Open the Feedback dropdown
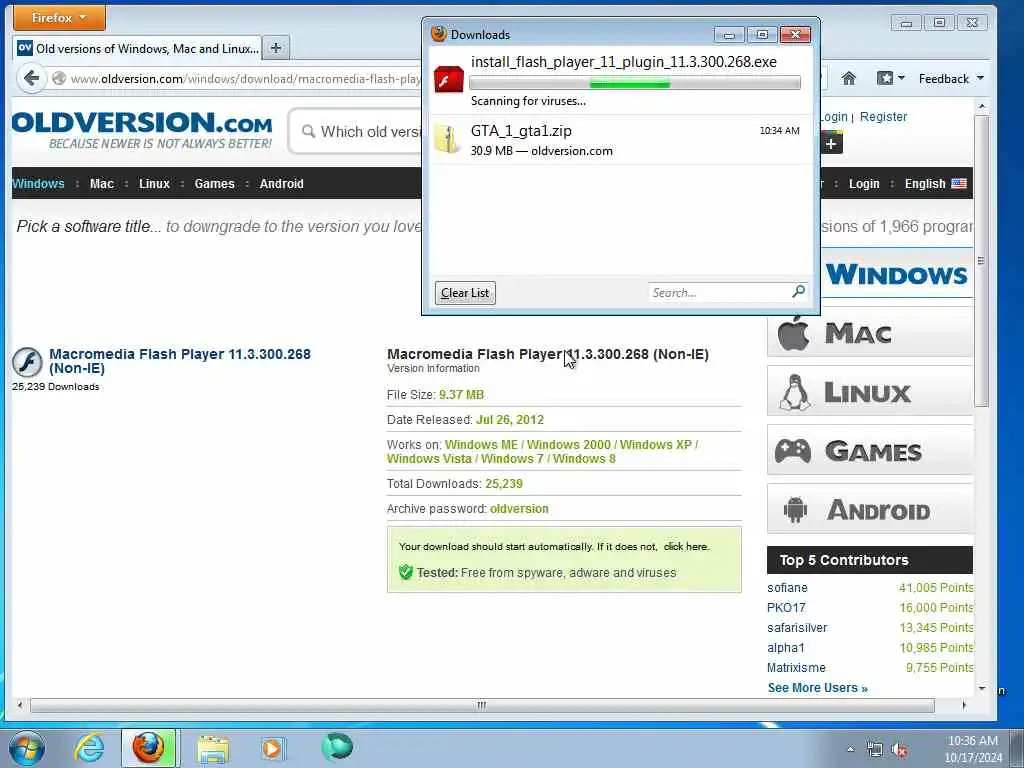This screenshot has width=1024, height=768. 951,78
